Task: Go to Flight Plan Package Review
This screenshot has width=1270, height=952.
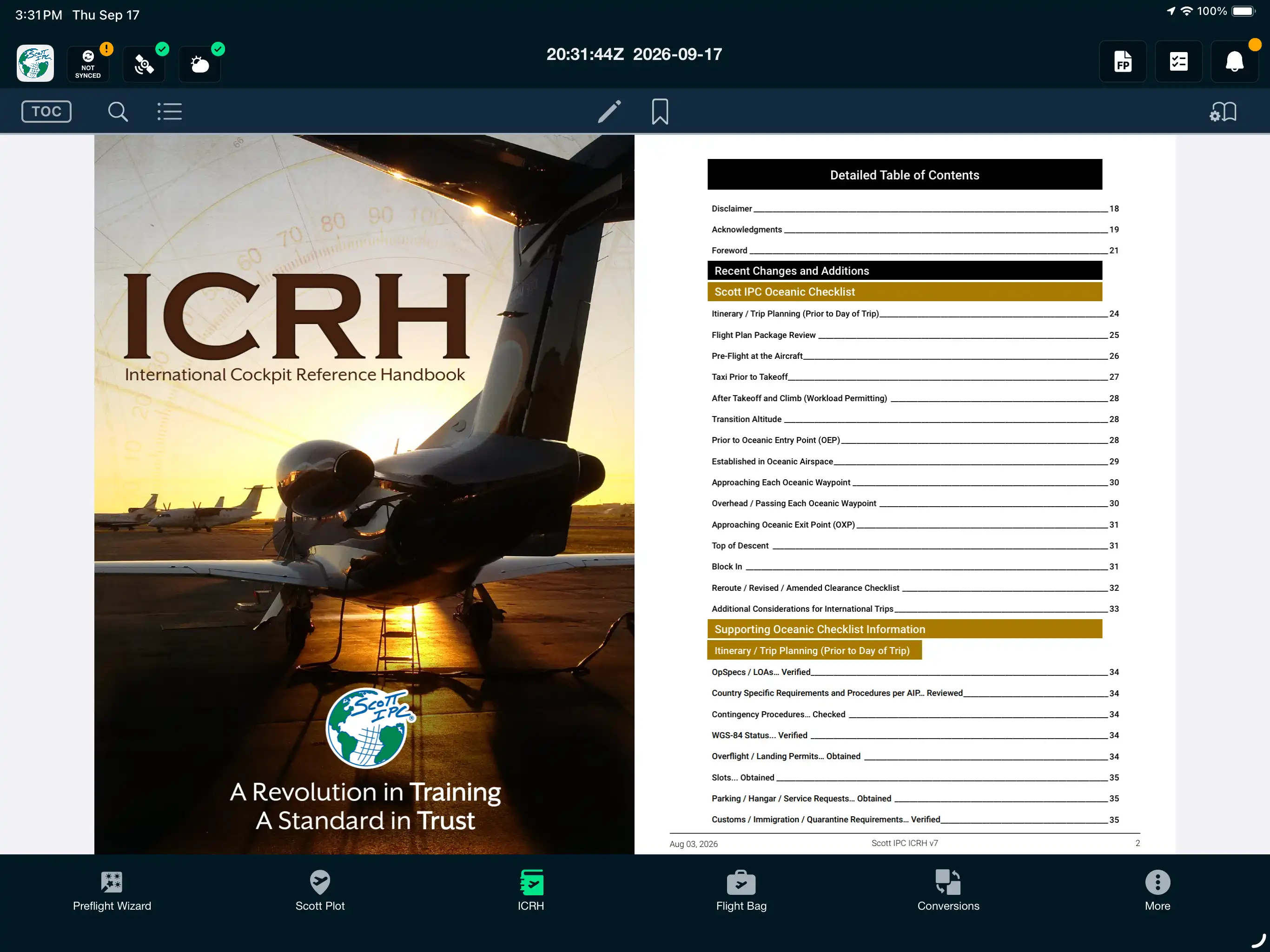Action: point(914,335)
